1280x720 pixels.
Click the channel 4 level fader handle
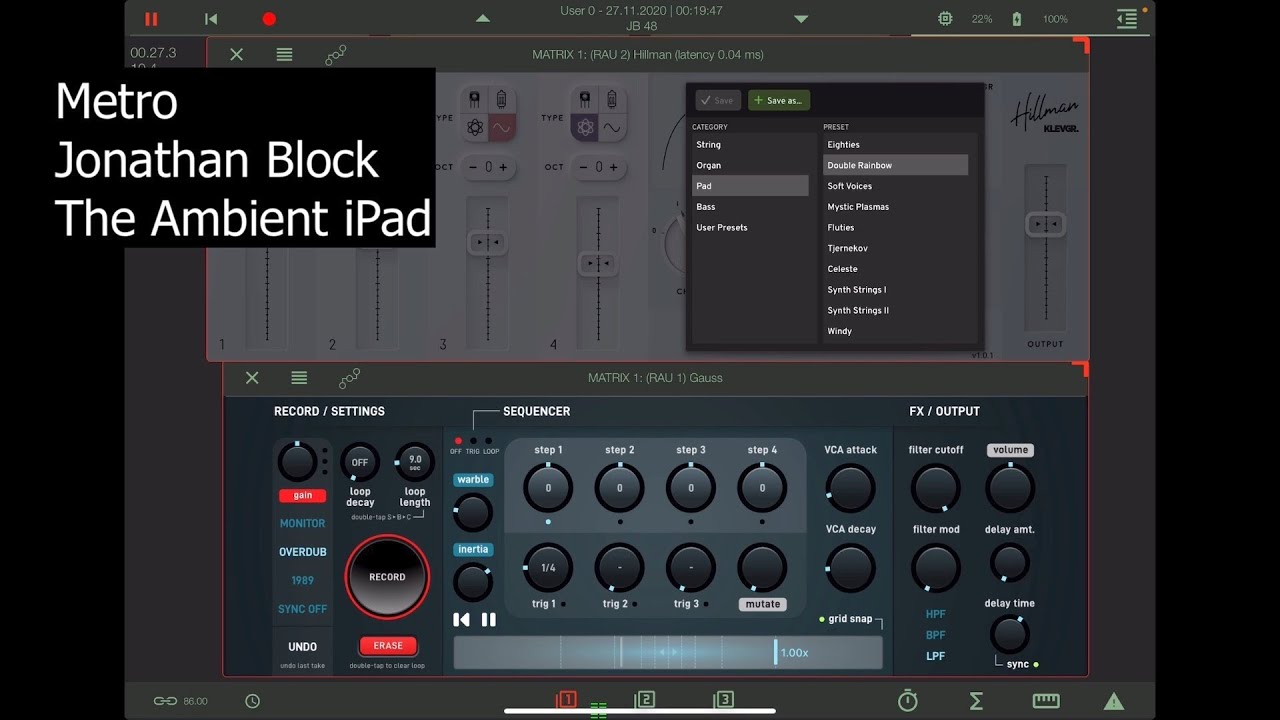coord(597,264)
